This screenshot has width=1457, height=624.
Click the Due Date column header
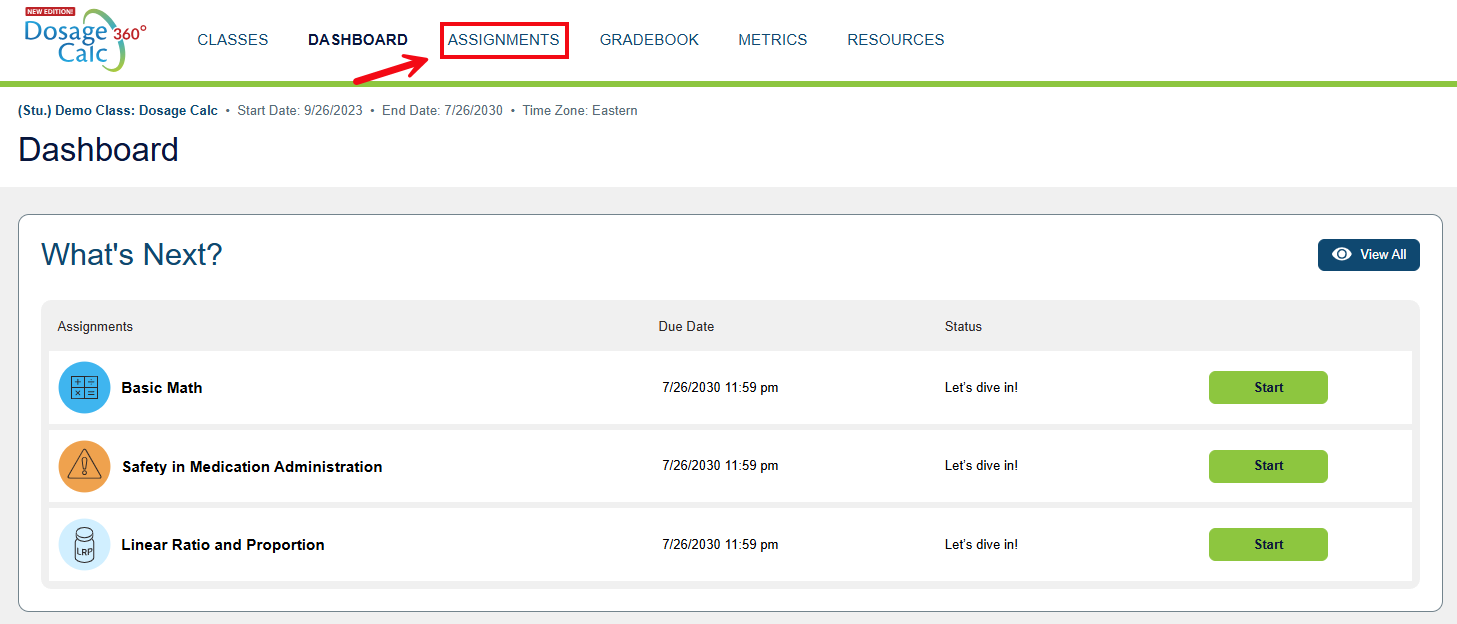(686, 326)
